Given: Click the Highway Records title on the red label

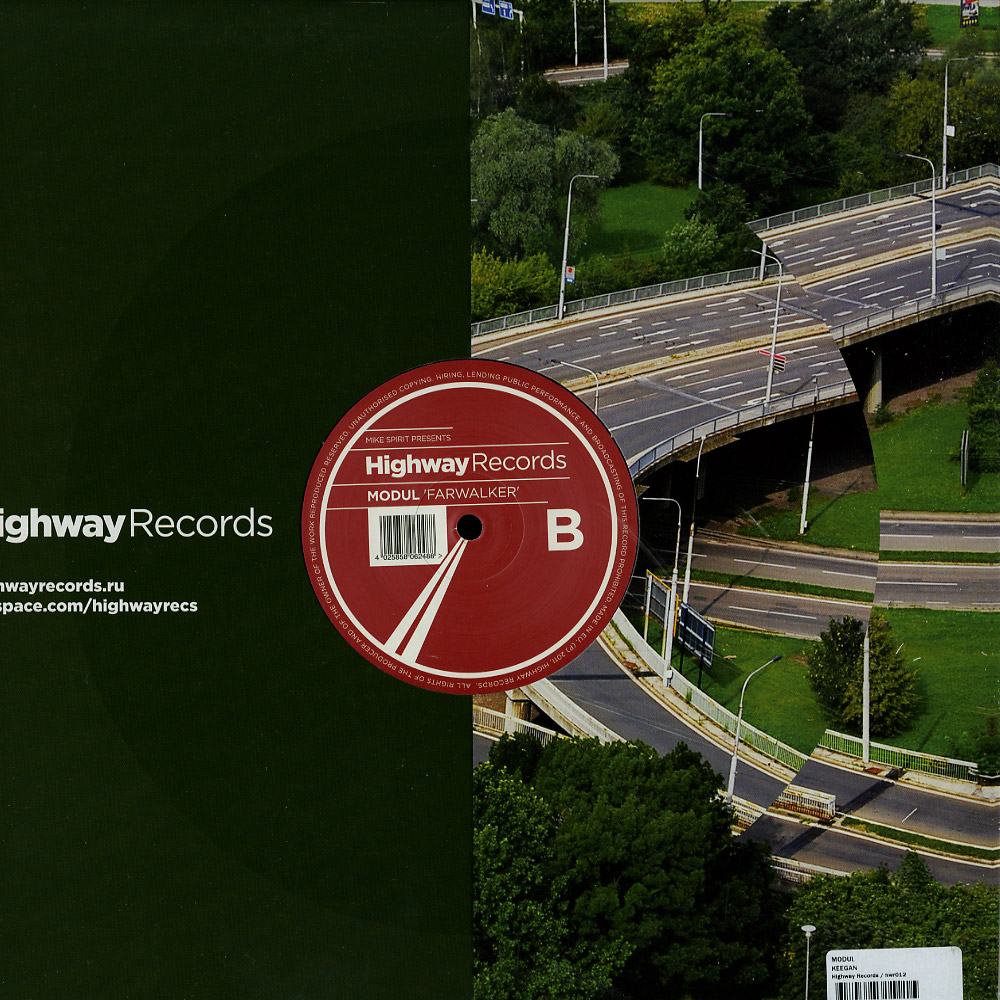Looking at the screenshot, I should coord(465,463).
